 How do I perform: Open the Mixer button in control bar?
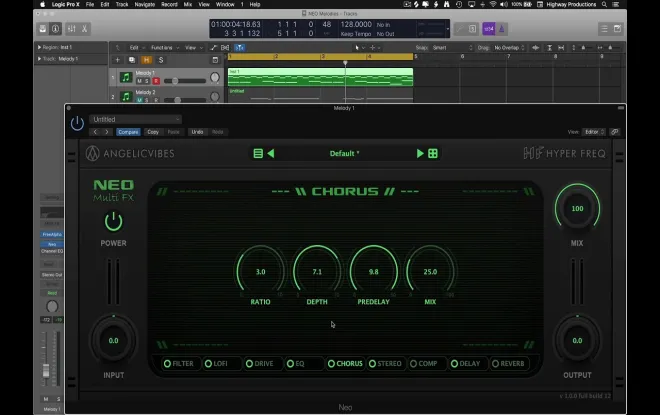[x=72, y=29]
